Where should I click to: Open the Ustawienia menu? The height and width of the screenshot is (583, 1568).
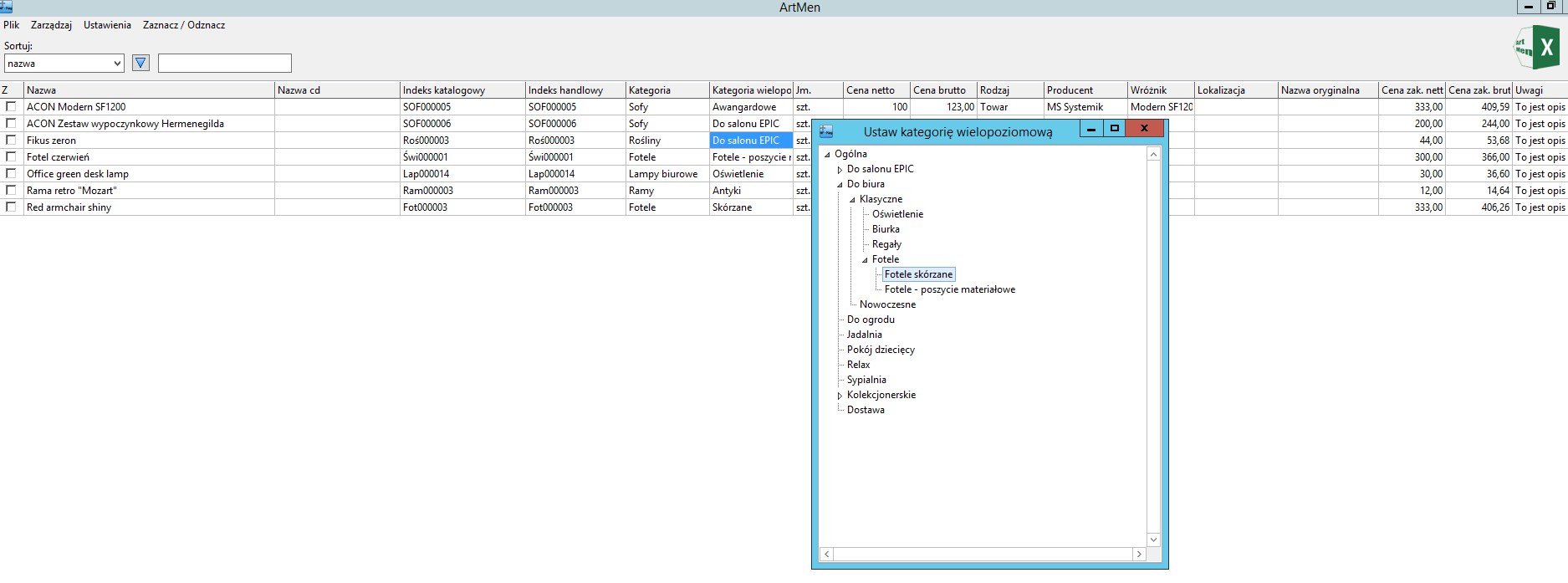pos(107,25)
